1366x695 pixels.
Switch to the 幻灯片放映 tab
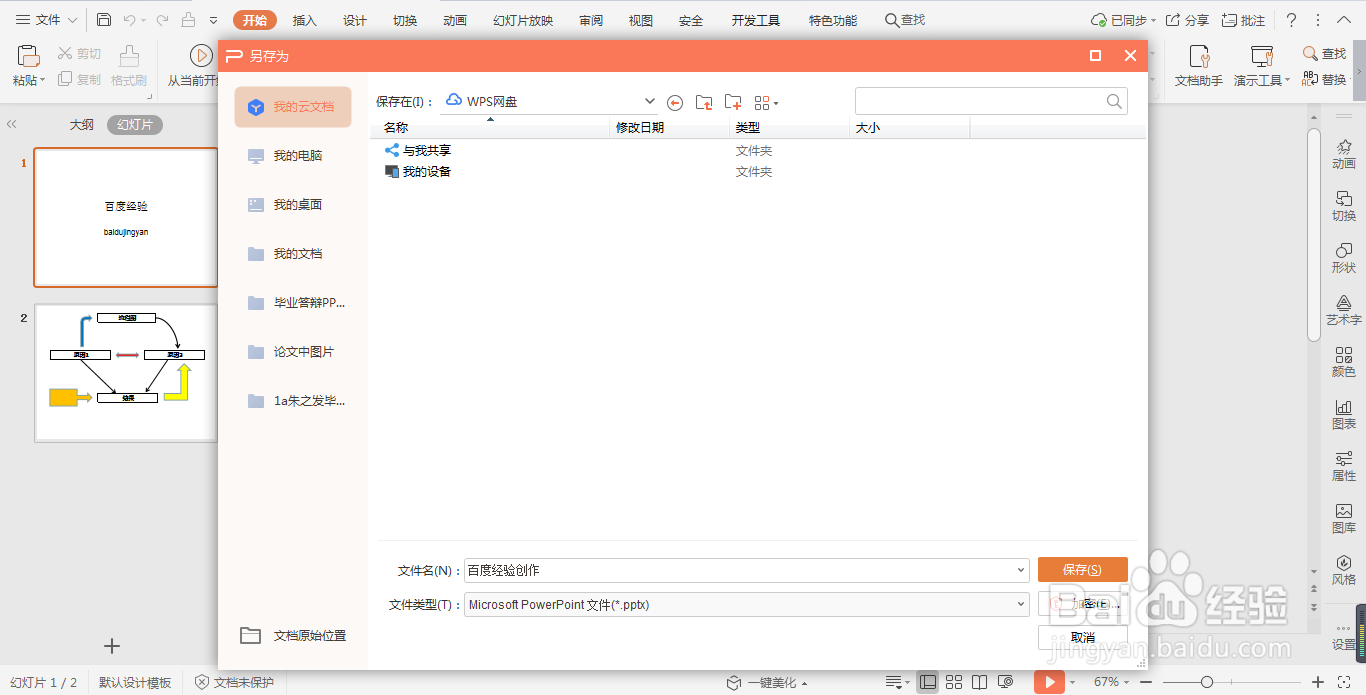coord(523,20)
